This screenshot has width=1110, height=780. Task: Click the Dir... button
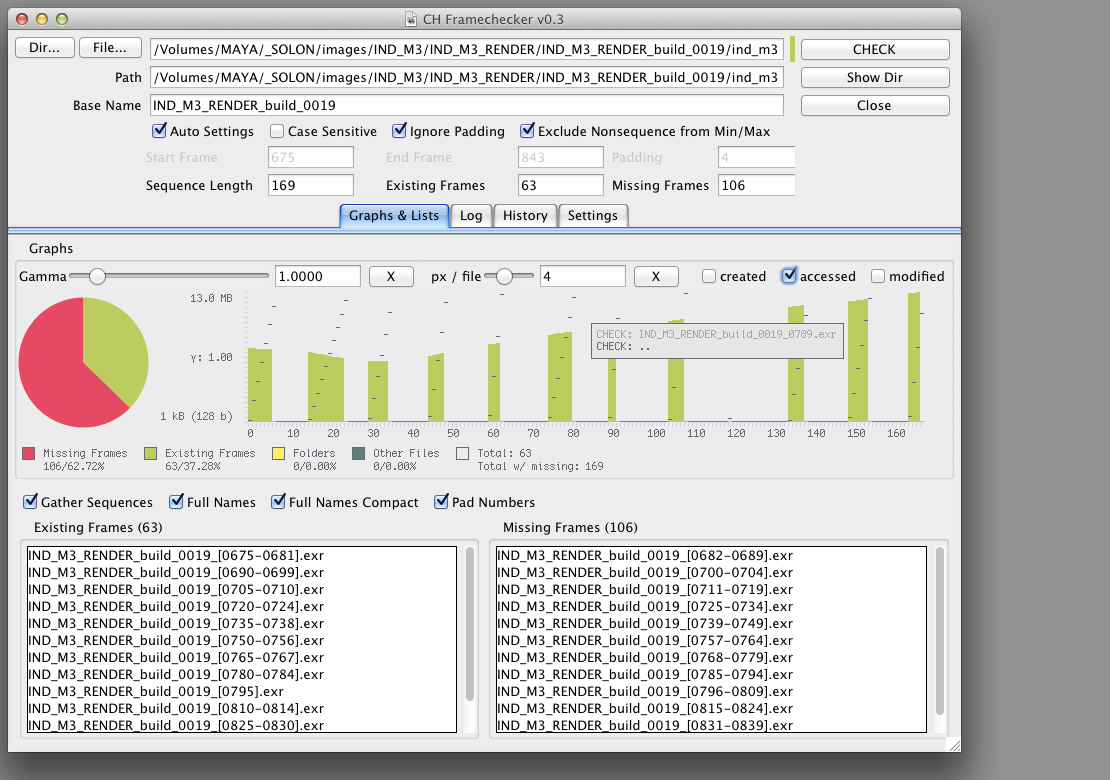(45, 48)
